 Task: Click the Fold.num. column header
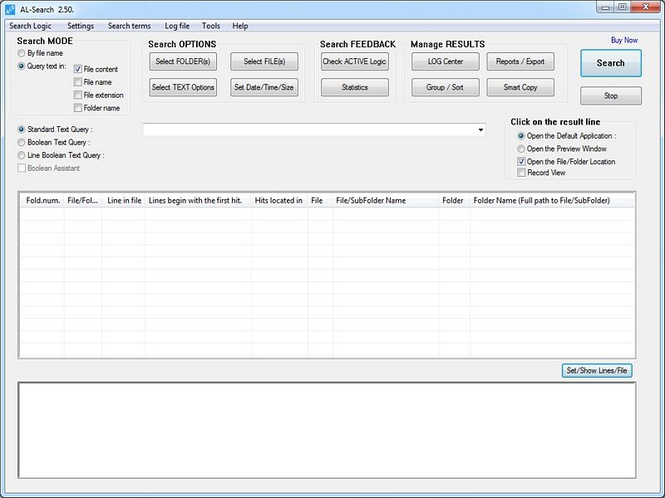(x=42, y=201)
